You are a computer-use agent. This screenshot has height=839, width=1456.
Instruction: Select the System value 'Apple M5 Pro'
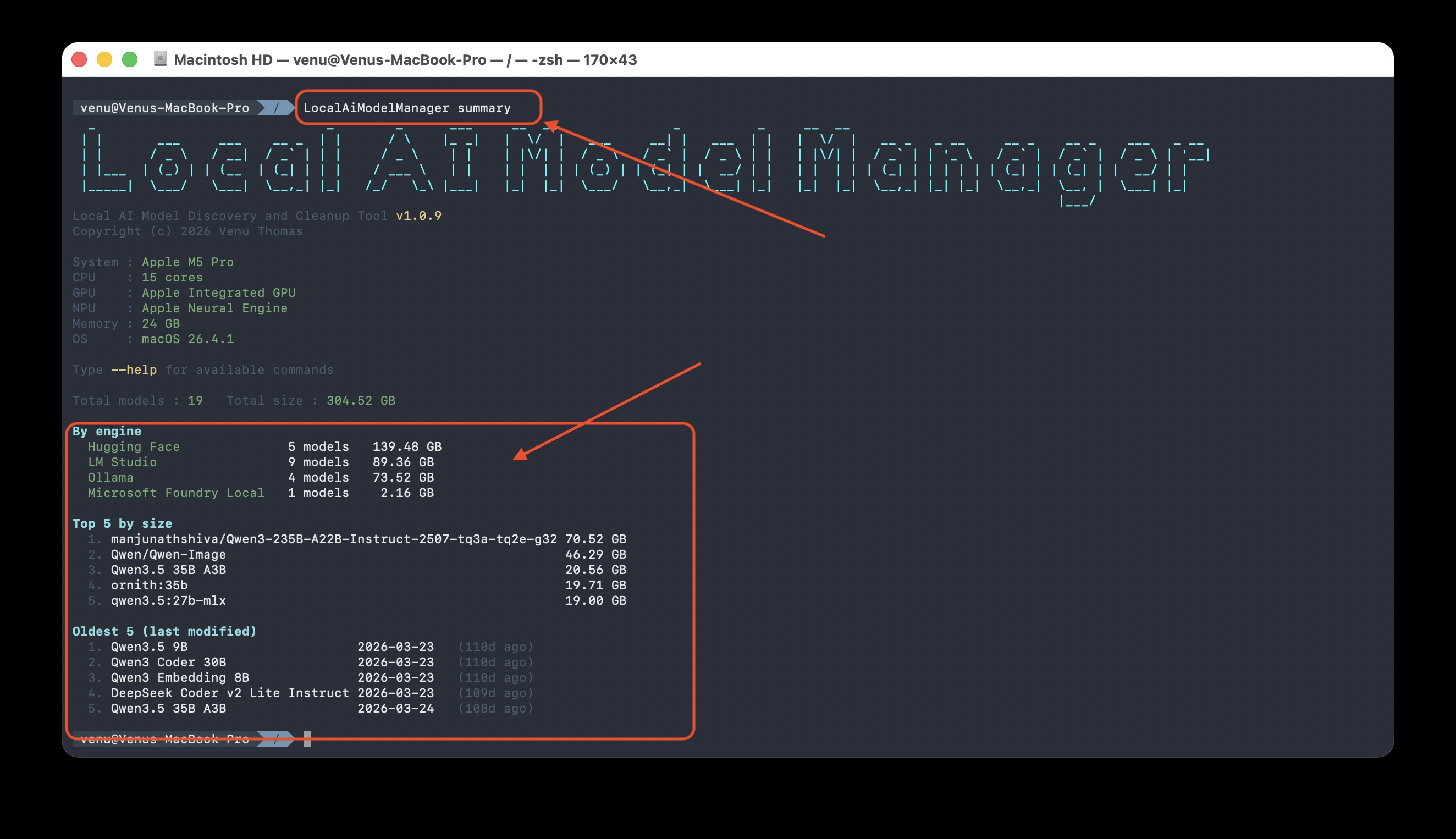click(x=188, y=262)
